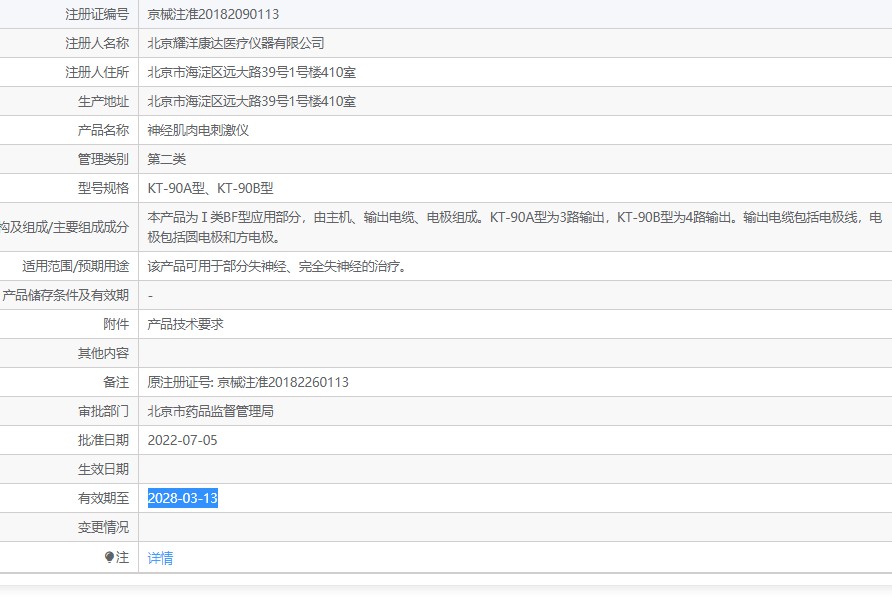The height and width of the screenshot is (597, 892).
Task: Click the approval date 2022-07-05
Action: point(183,440)
